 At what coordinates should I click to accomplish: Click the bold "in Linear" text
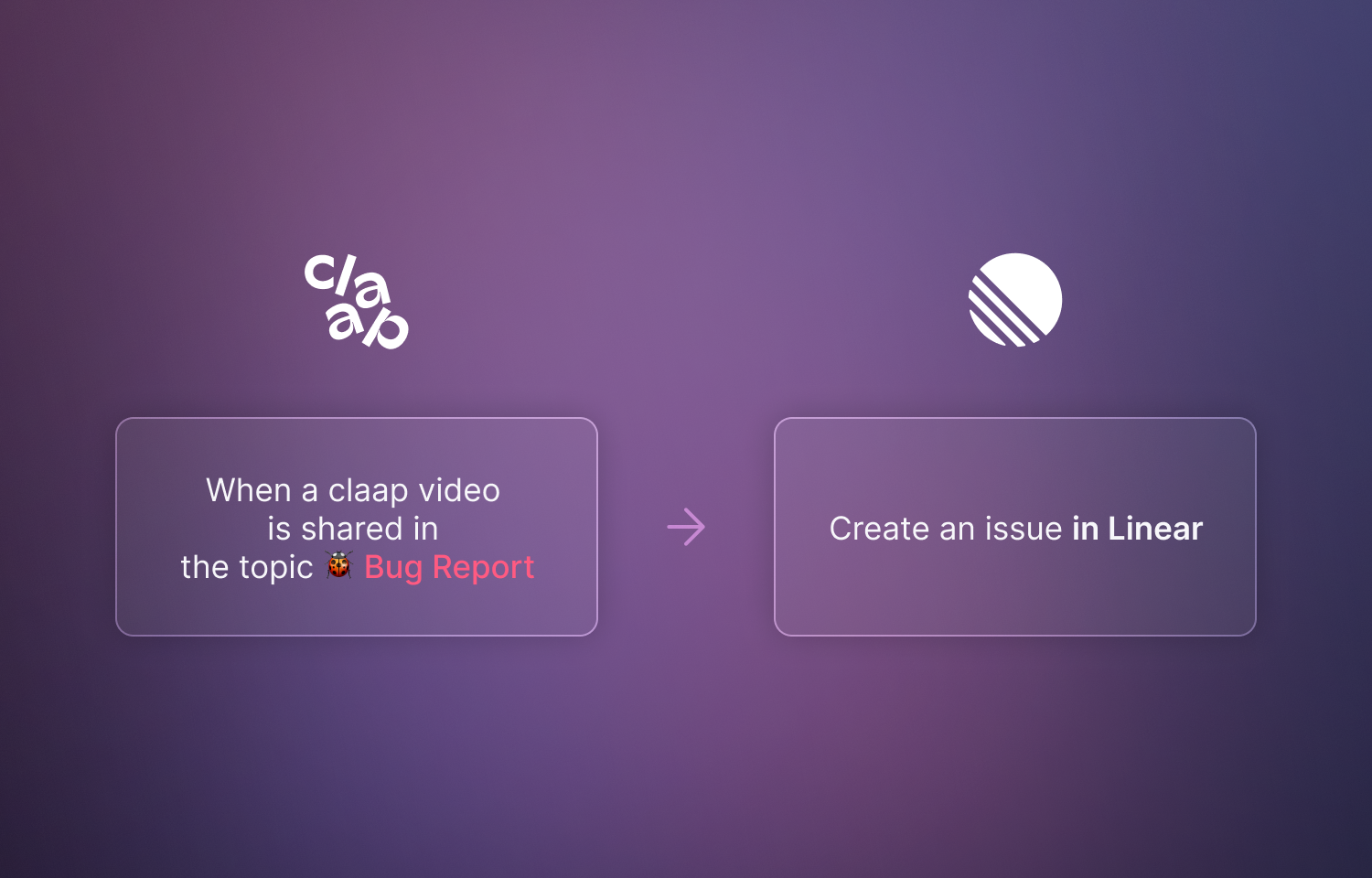tap(1137, 529)
